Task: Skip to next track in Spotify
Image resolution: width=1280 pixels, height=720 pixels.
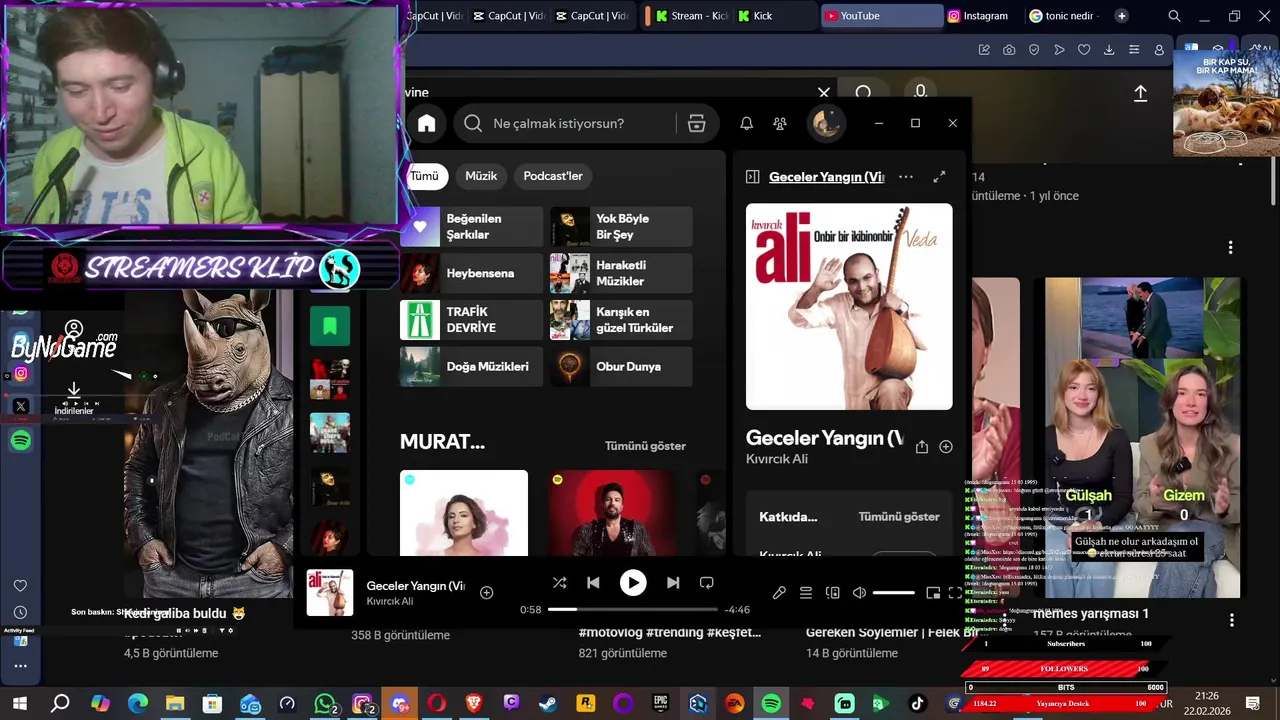Action: pos(673,583)
